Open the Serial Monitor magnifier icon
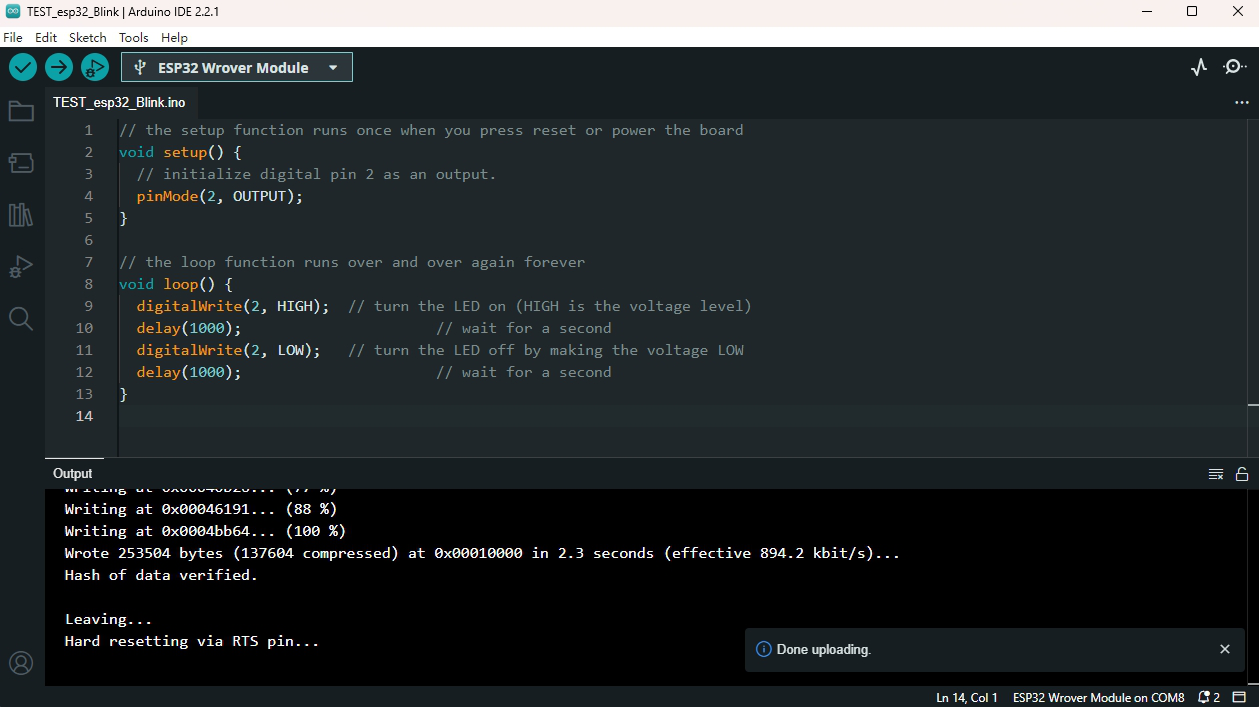 pyautogui.click(x=1235, y=67)
